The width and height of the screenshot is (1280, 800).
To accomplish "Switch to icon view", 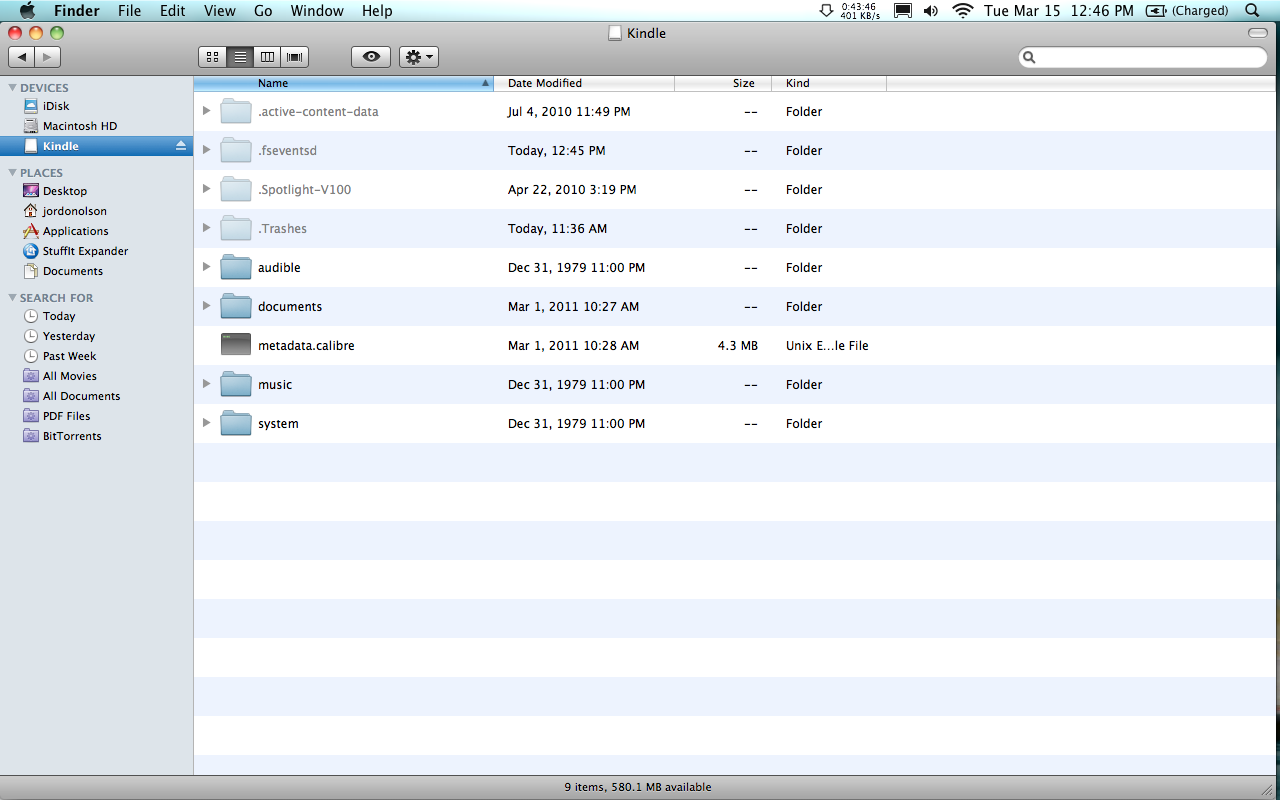I will point(213,57).
